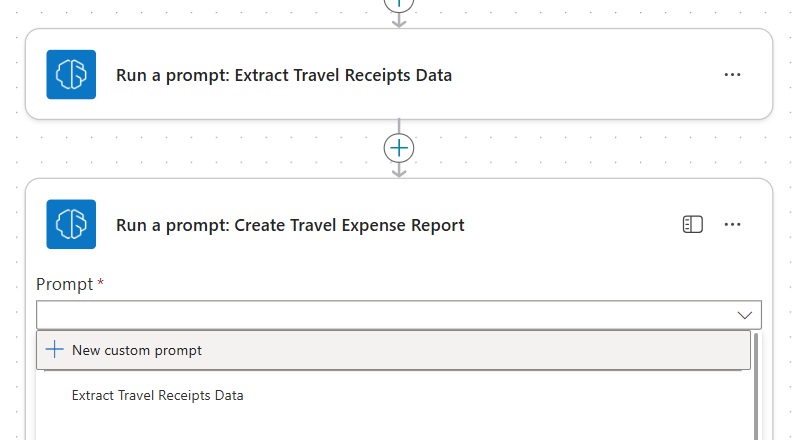This screenshot has height=440, width=807.
Task: Click the plus icon beside New custom prompt
Action: tap(55, 350)
